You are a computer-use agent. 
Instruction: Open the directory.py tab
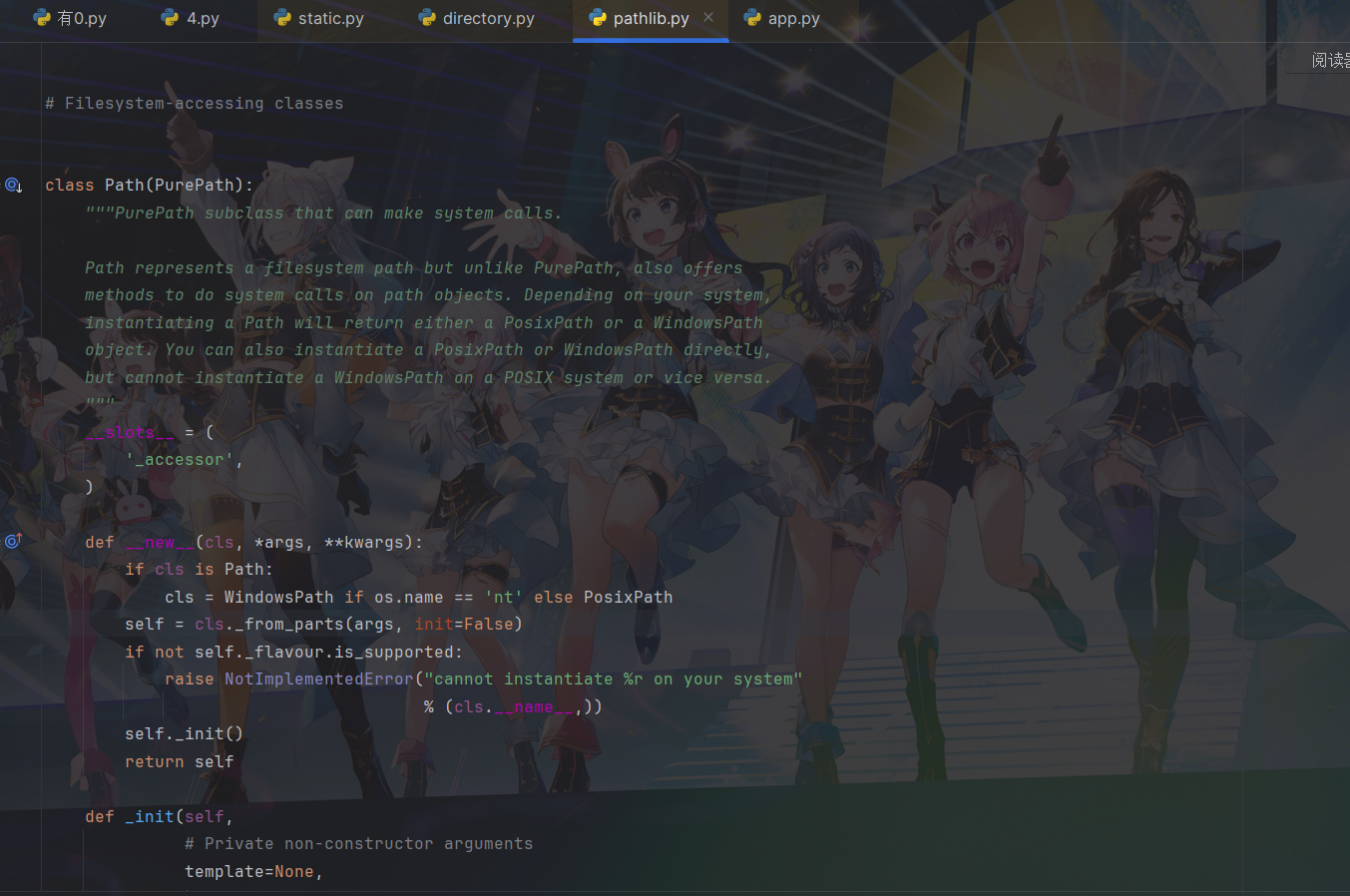487,17
